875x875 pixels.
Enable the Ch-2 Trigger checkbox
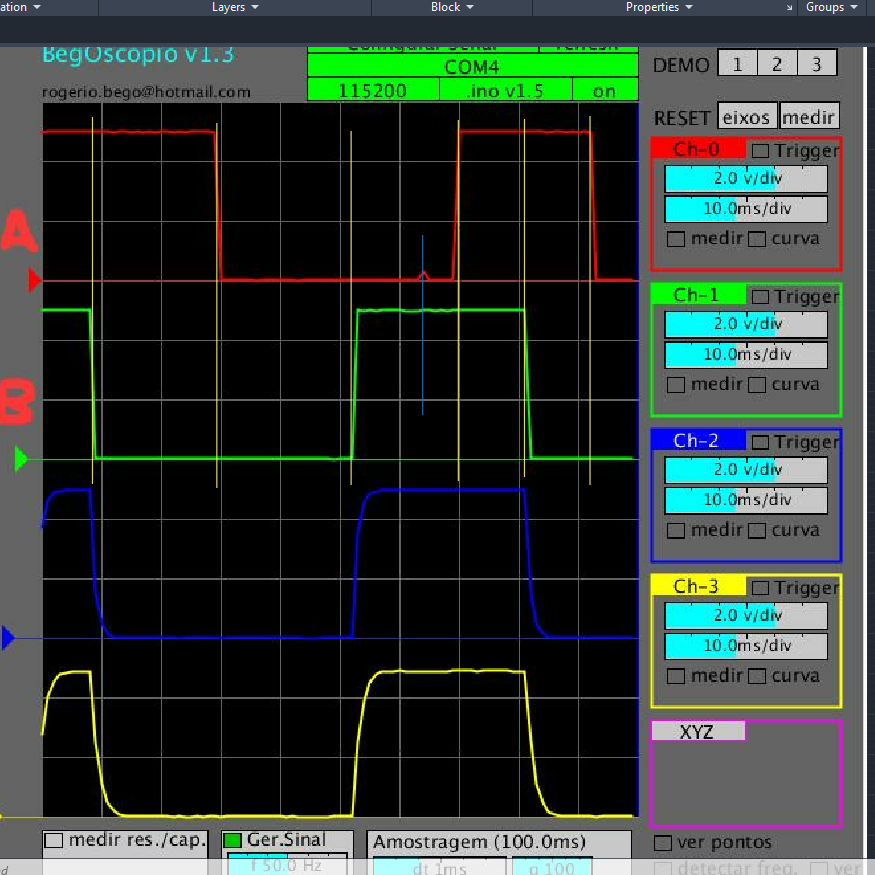tap(759, 442)
